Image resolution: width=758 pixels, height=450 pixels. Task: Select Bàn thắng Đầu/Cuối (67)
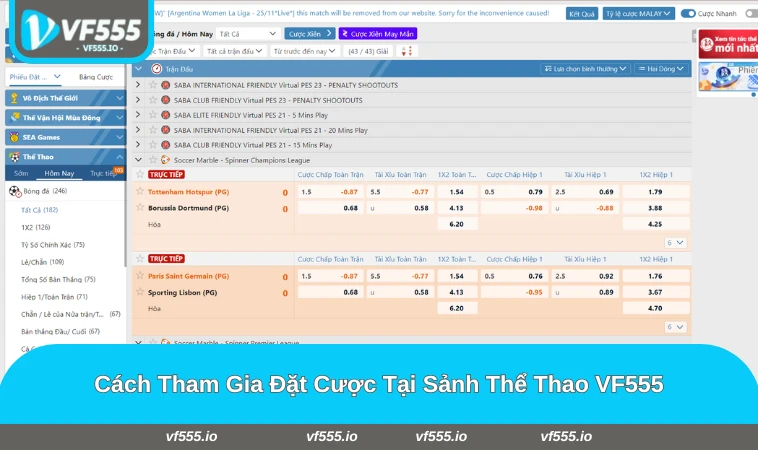point(60,332)
